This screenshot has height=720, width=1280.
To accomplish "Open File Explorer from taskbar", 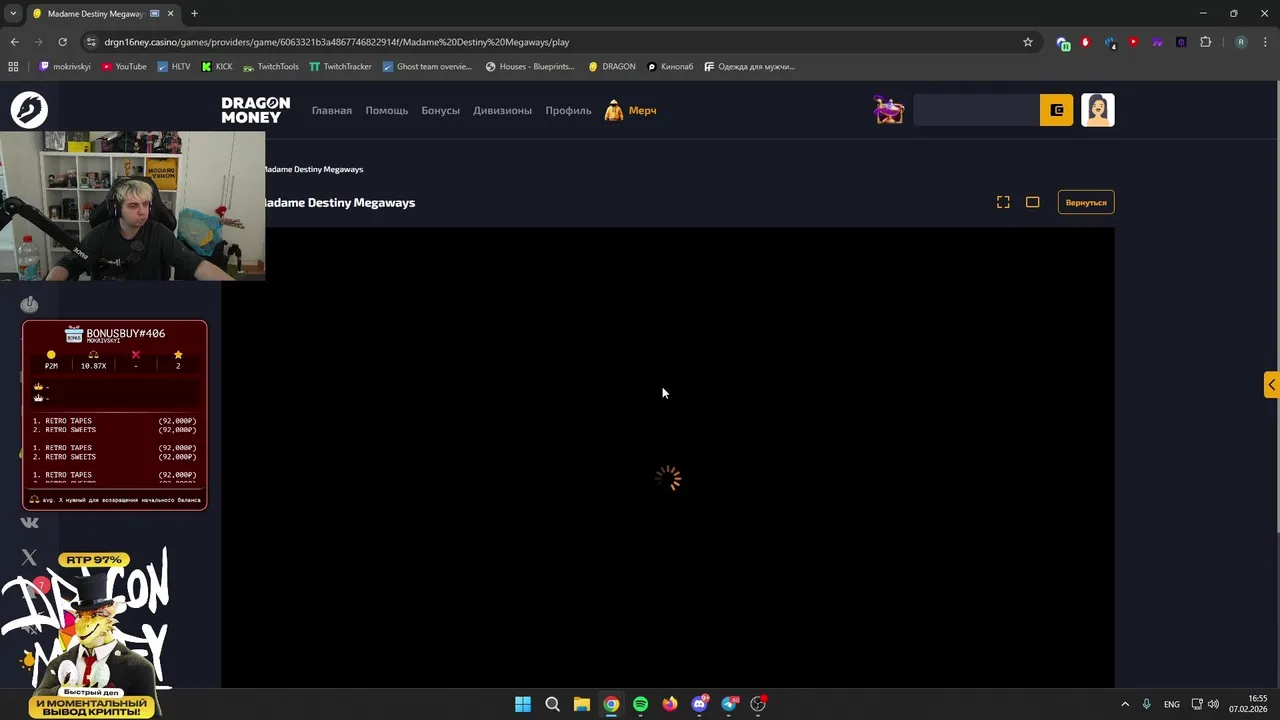I will pyautogui.click(x=582, y=704).
